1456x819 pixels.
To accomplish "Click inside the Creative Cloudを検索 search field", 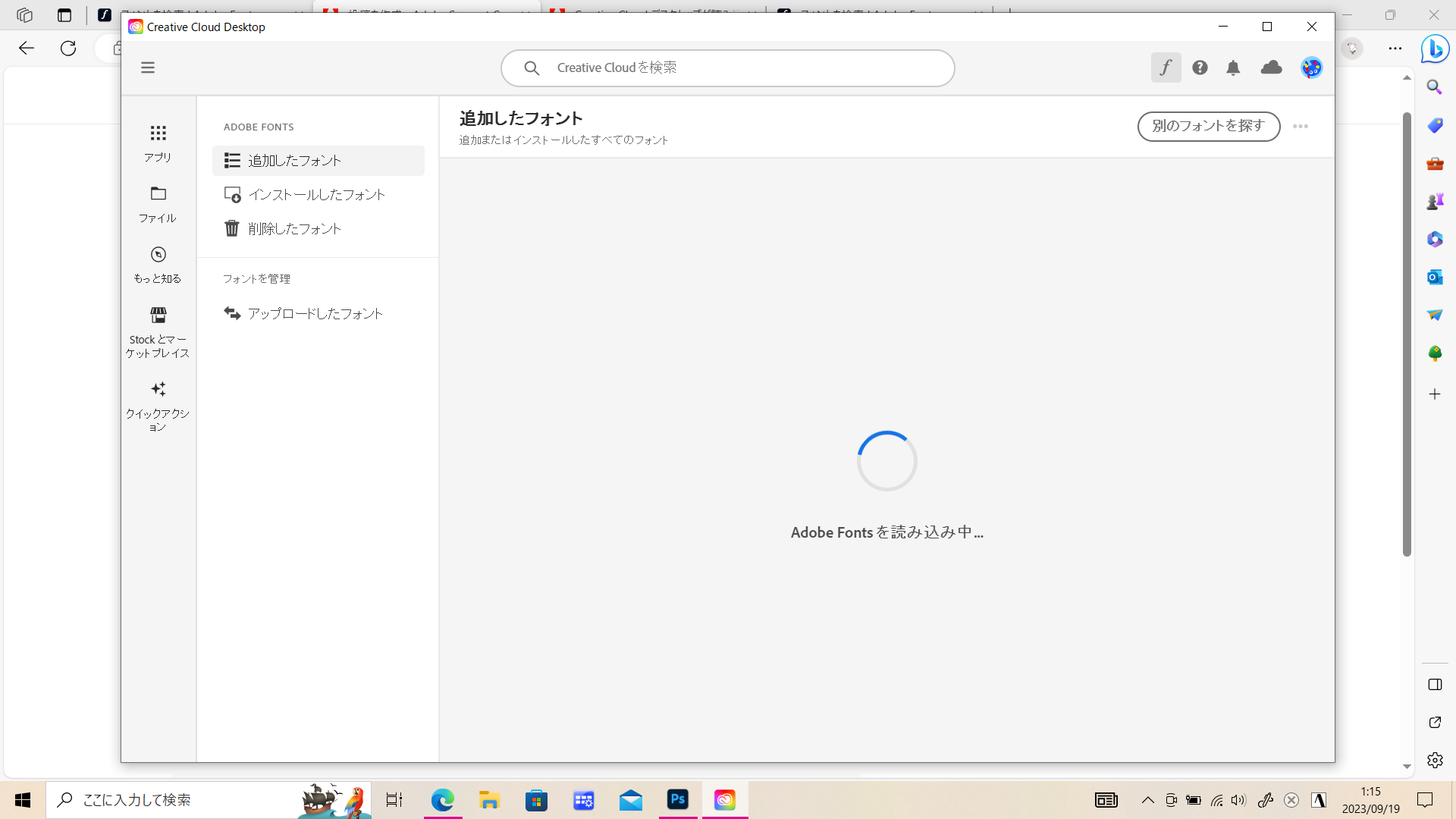I will [x=728, y=67].
